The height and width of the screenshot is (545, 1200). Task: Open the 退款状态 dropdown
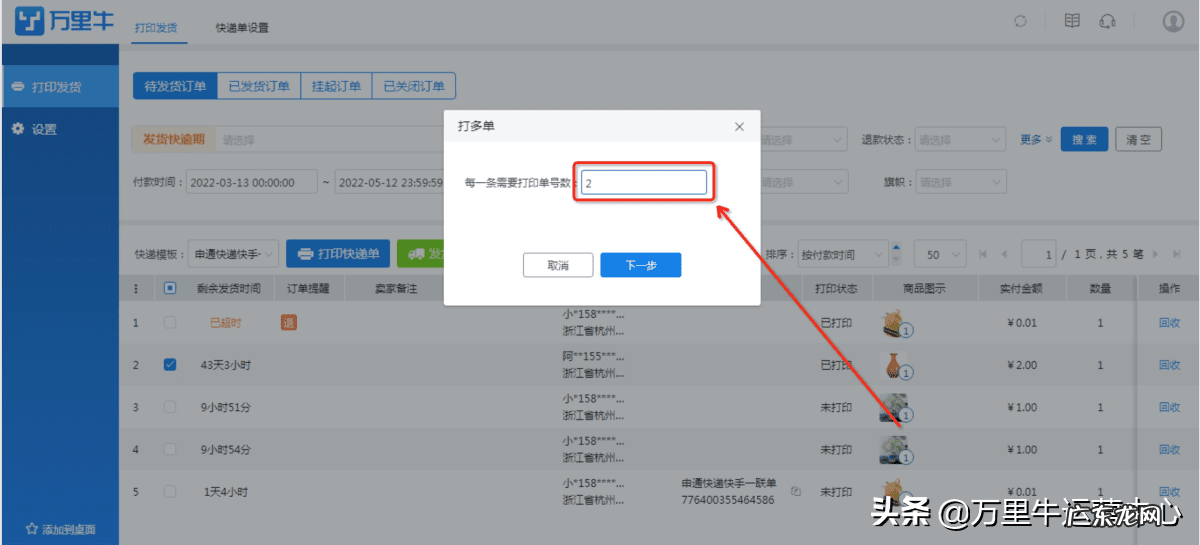coord(960,140)
